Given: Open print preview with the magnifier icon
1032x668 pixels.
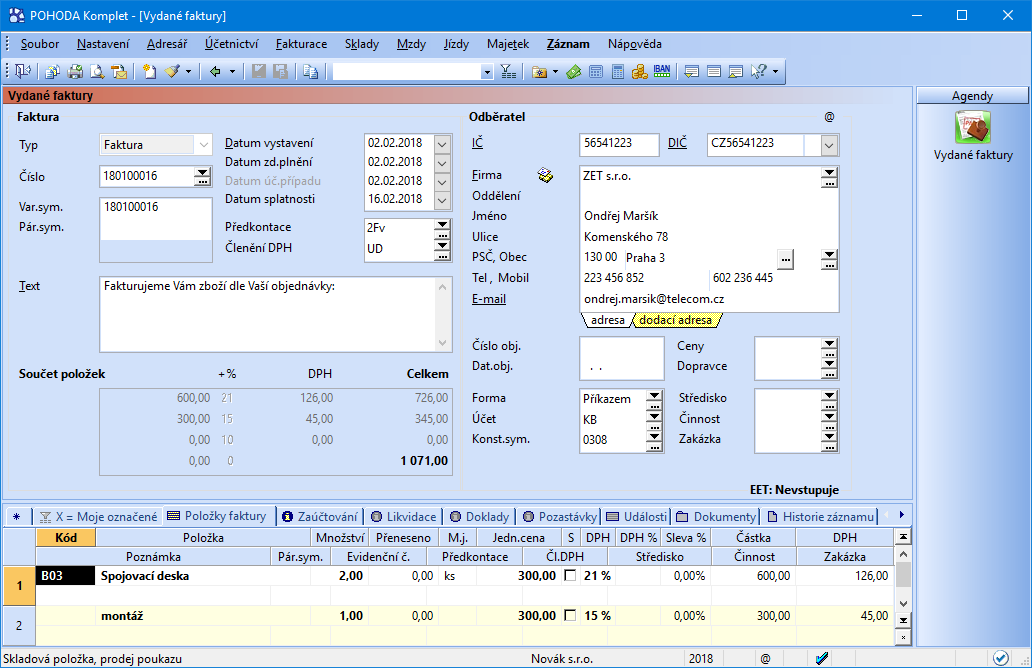Looking at the screenshot, I should click(x=97, y=71).
